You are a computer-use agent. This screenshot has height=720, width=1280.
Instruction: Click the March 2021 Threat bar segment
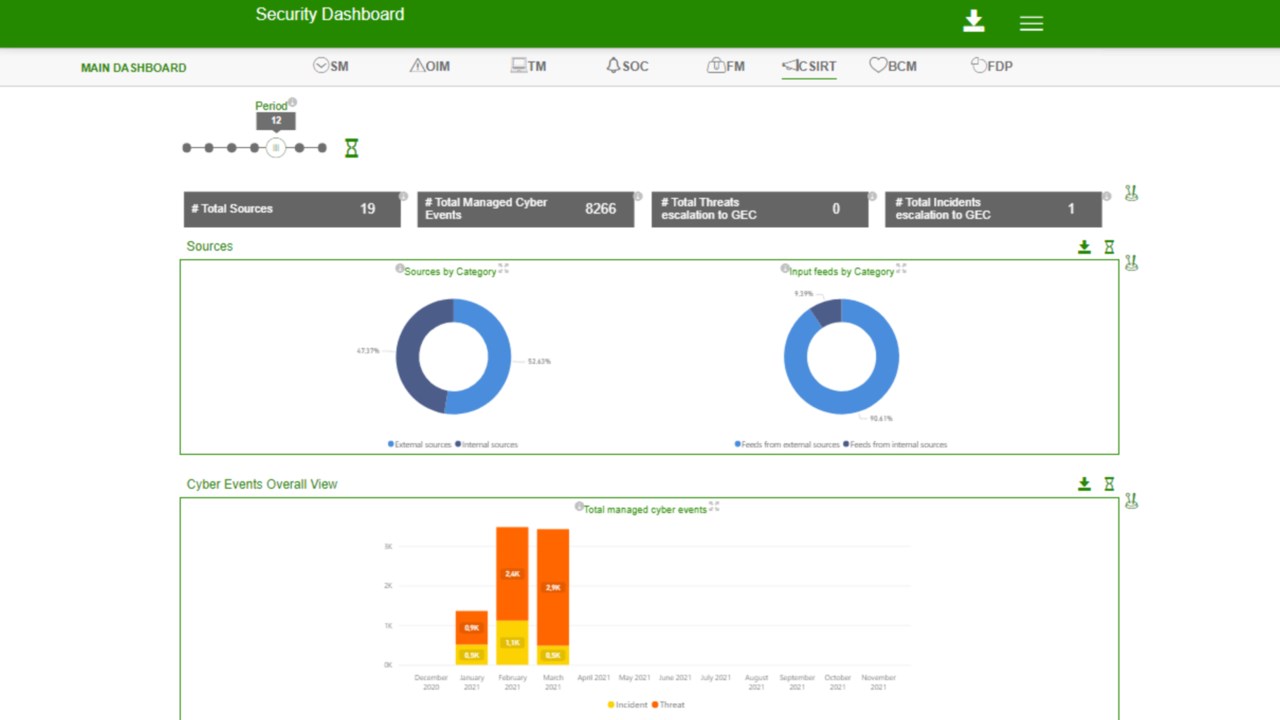553,587
